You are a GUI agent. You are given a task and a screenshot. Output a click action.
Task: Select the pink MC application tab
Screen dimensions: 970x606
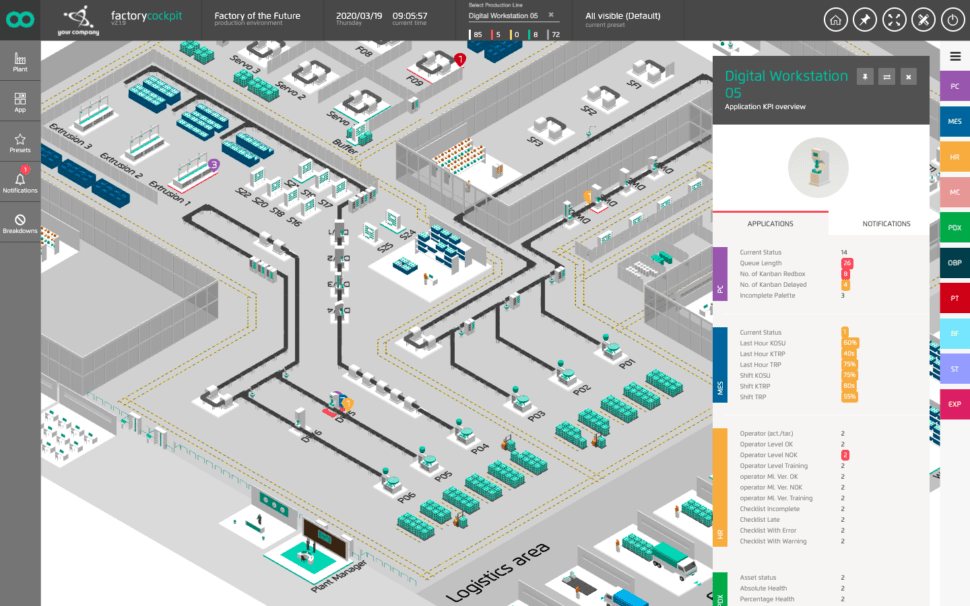(x=955, y=192)
